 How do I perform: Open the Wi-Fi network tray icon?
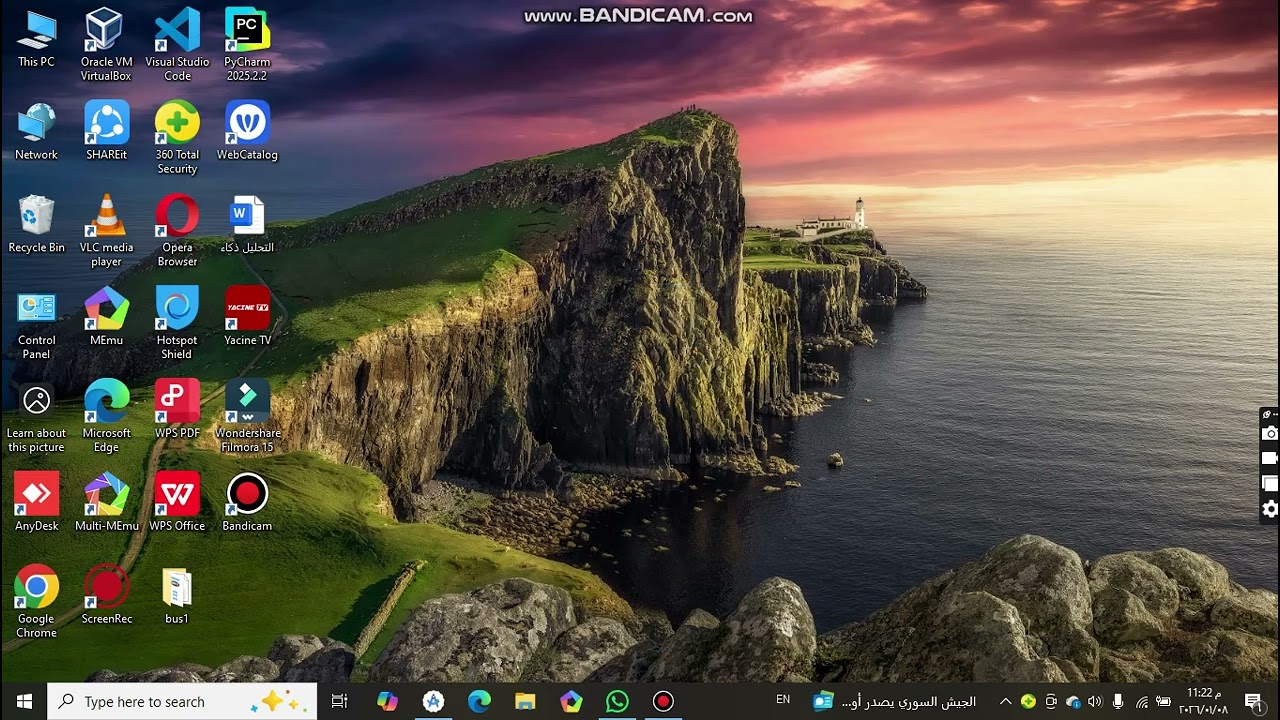tap(1141, 701)
